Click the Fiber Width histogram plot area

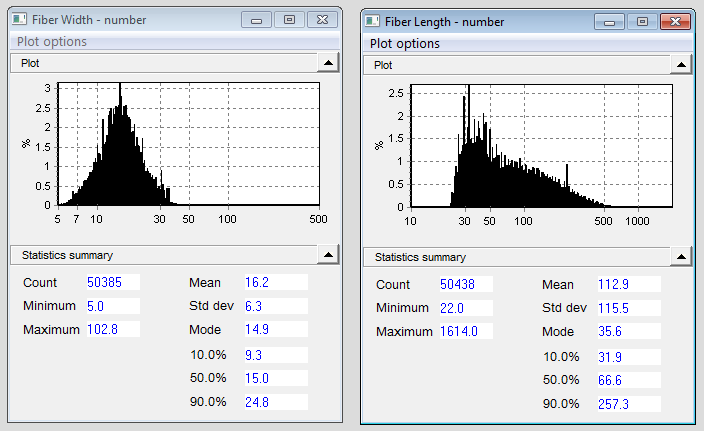point(188,145)
